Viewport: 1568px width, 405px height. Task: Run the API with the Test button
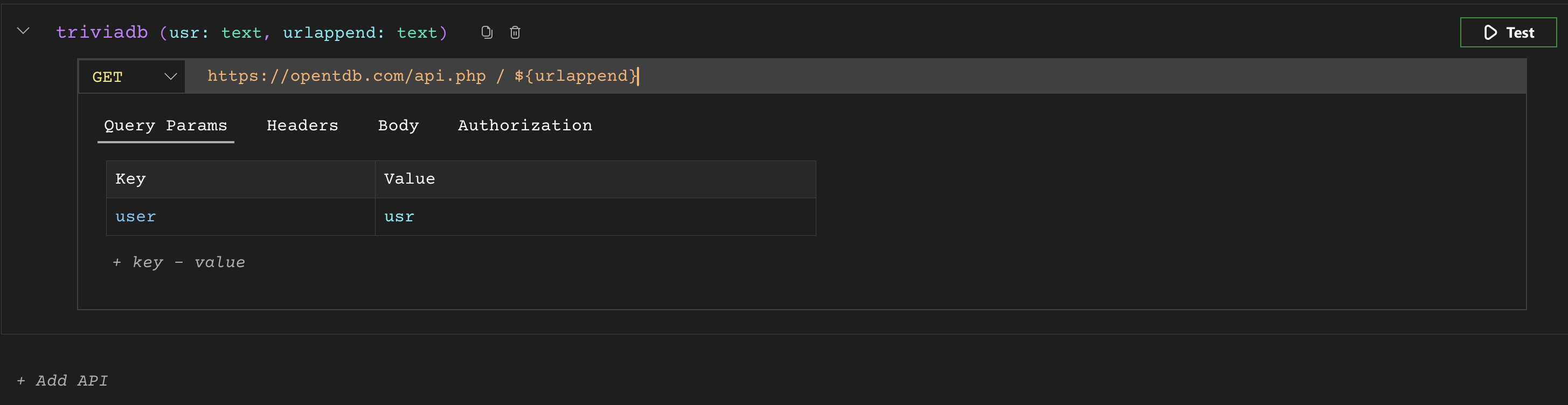tap(1508, 33)
